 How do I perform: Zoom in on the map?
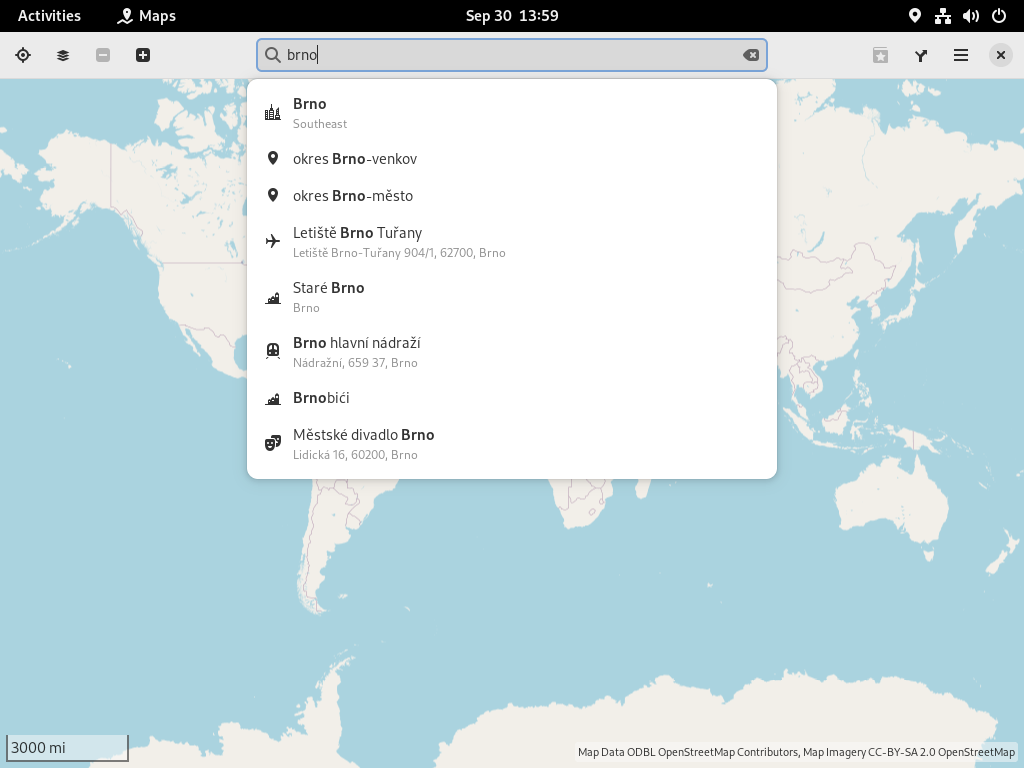(x=143, y=56)
